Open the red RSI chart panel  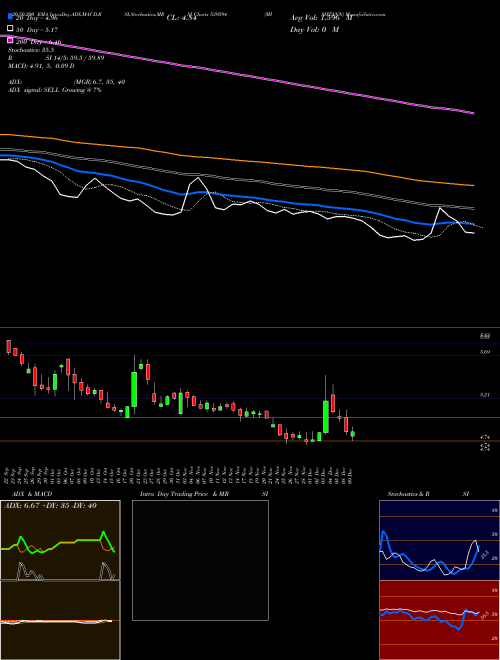(x=439, y=620)
